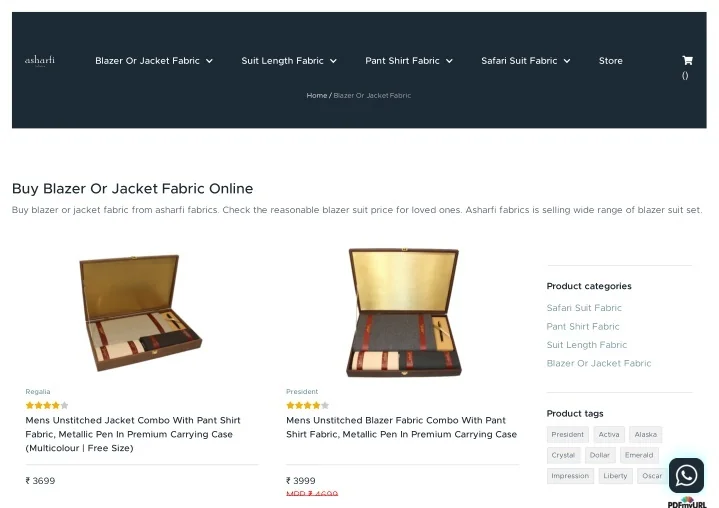Click the Regalia product star rating
The width and height of the screenshot is (719, 508).
pyautogui.click(x=43, y=406)
